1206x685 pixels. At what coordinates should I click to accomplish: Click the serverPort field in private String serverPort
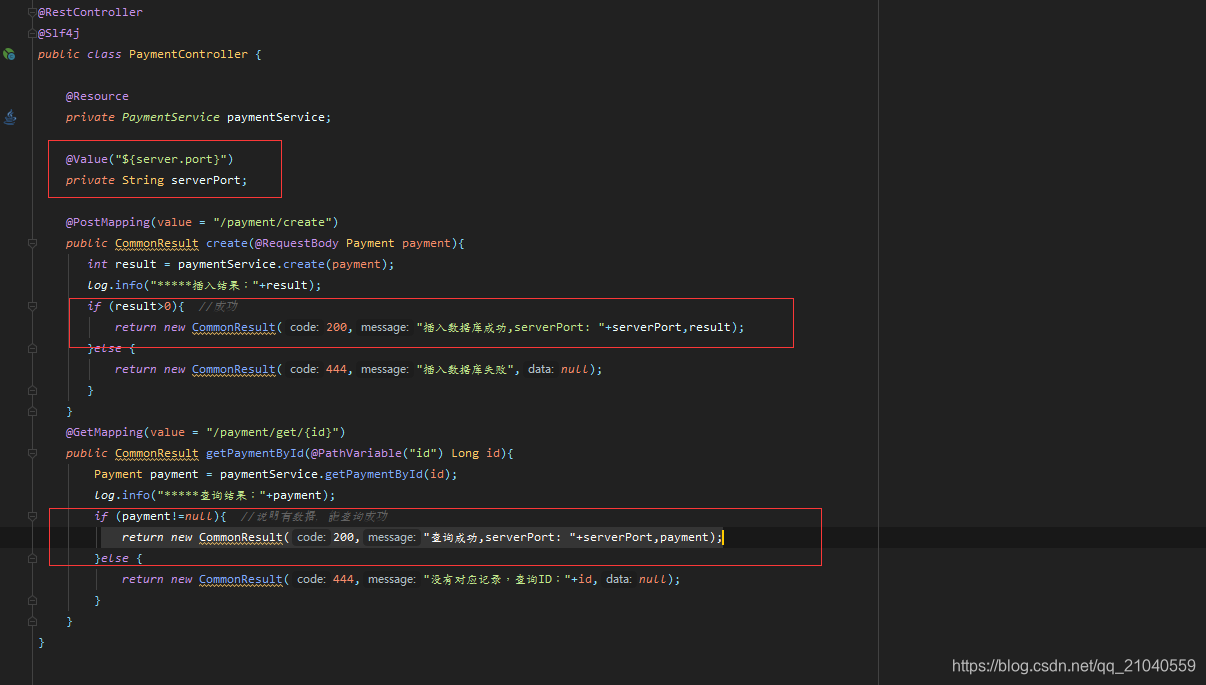[206, 180]
